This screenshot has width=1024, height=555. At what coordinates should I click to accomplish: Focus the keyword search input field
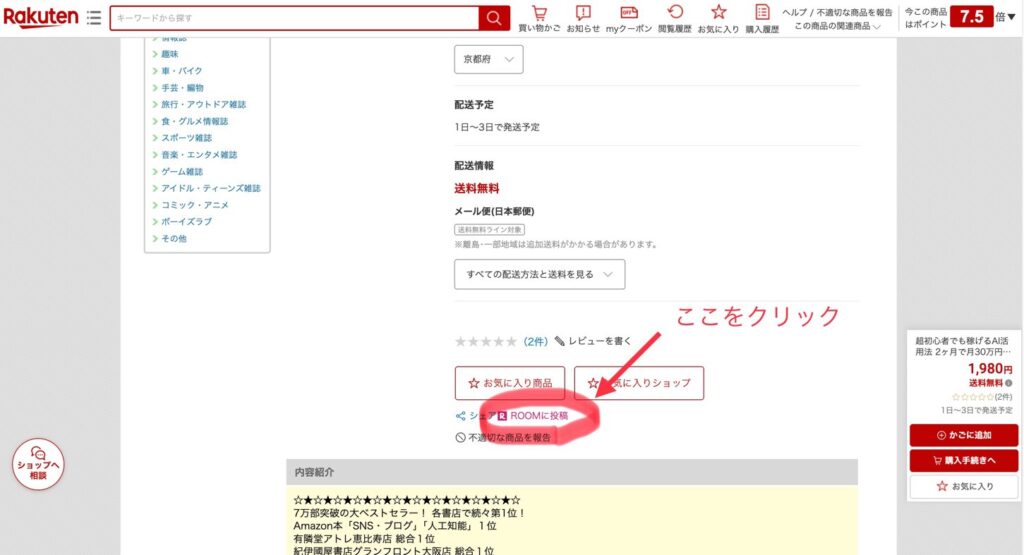pos(294,18)
